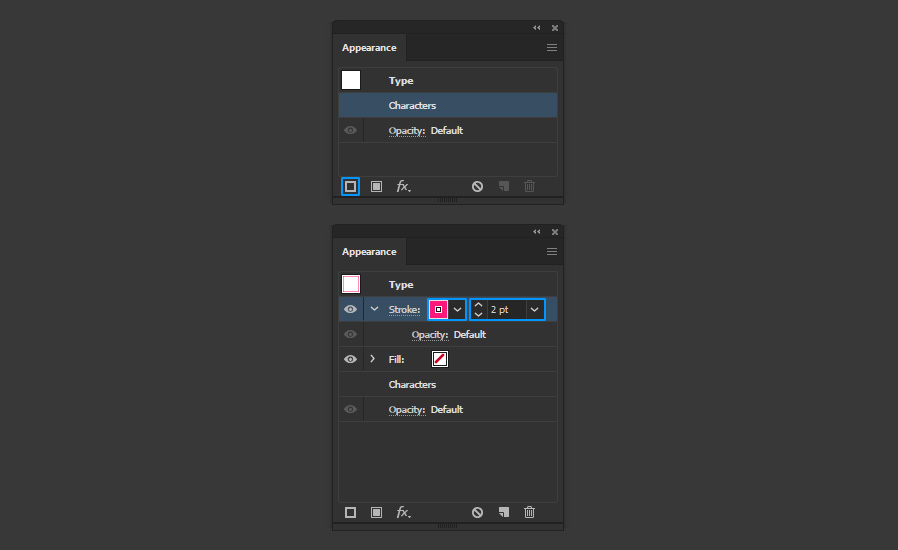Image resolution: width=898 pixels, height=550 pixels.
Task: Collapse upper panel with double-arrow icon
Action: (537, 28)
